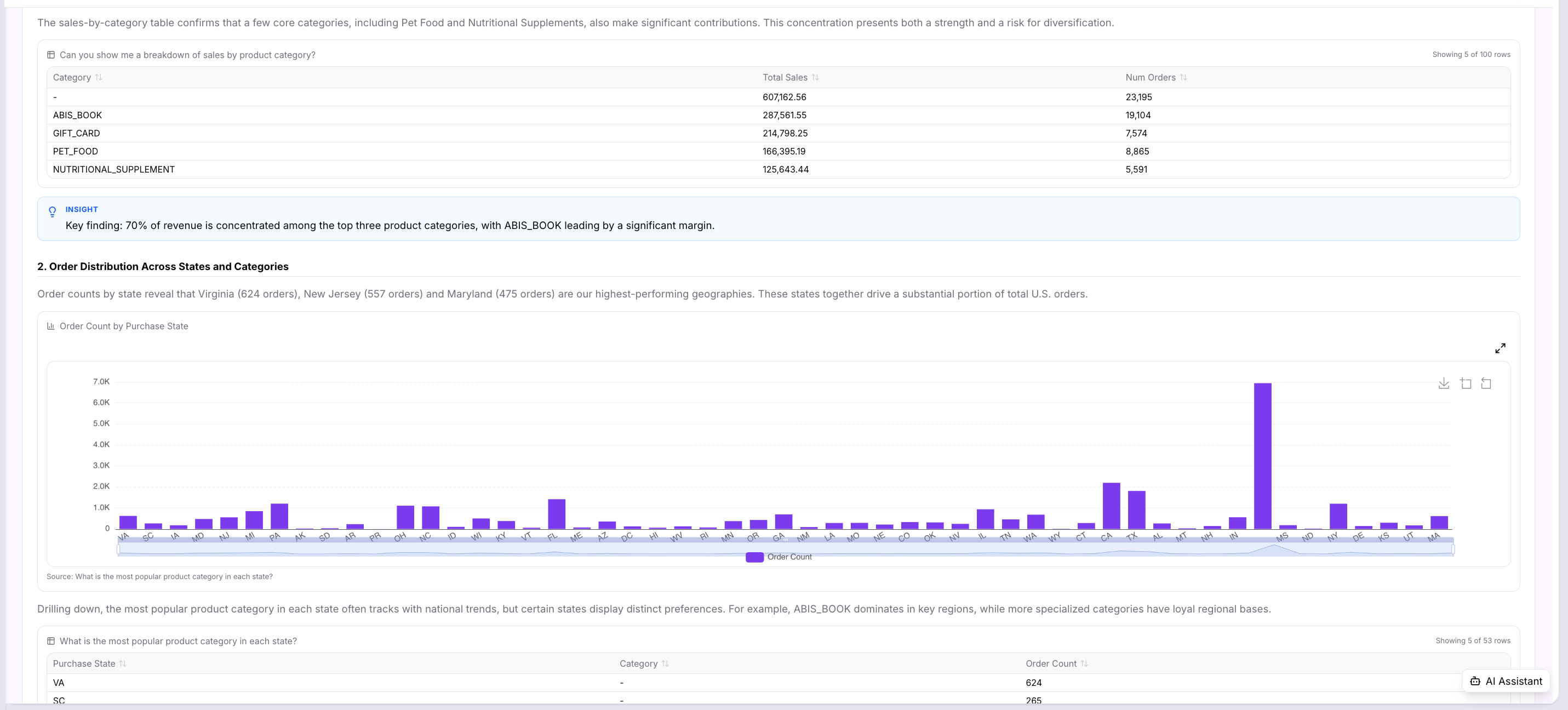Screen dimensions: 1568x710
Task: Click the 'Order Count by Purchase State' title
Action: pyautogui.click(x=124, y=327)
